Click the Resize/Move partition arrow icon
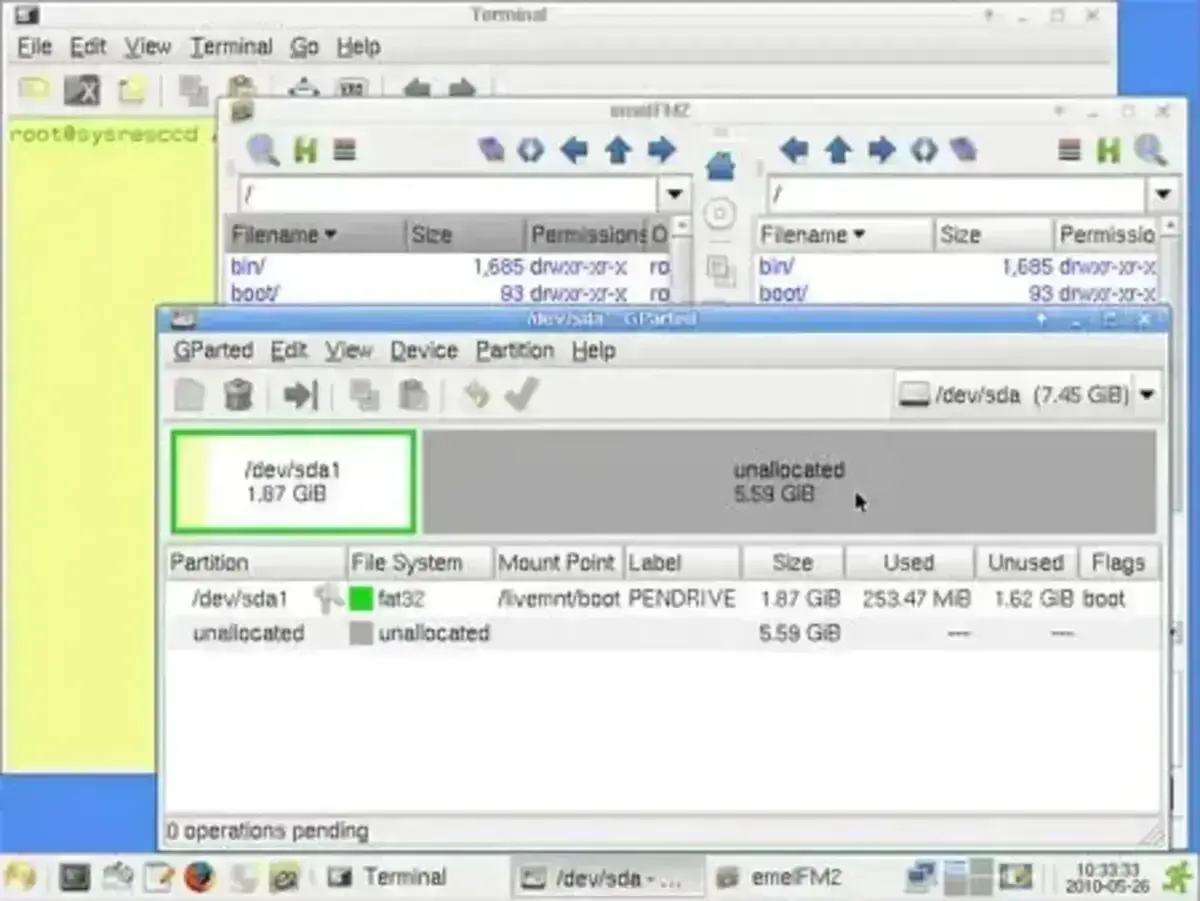Screen dimensions: 1200x901 coord(300,395)
